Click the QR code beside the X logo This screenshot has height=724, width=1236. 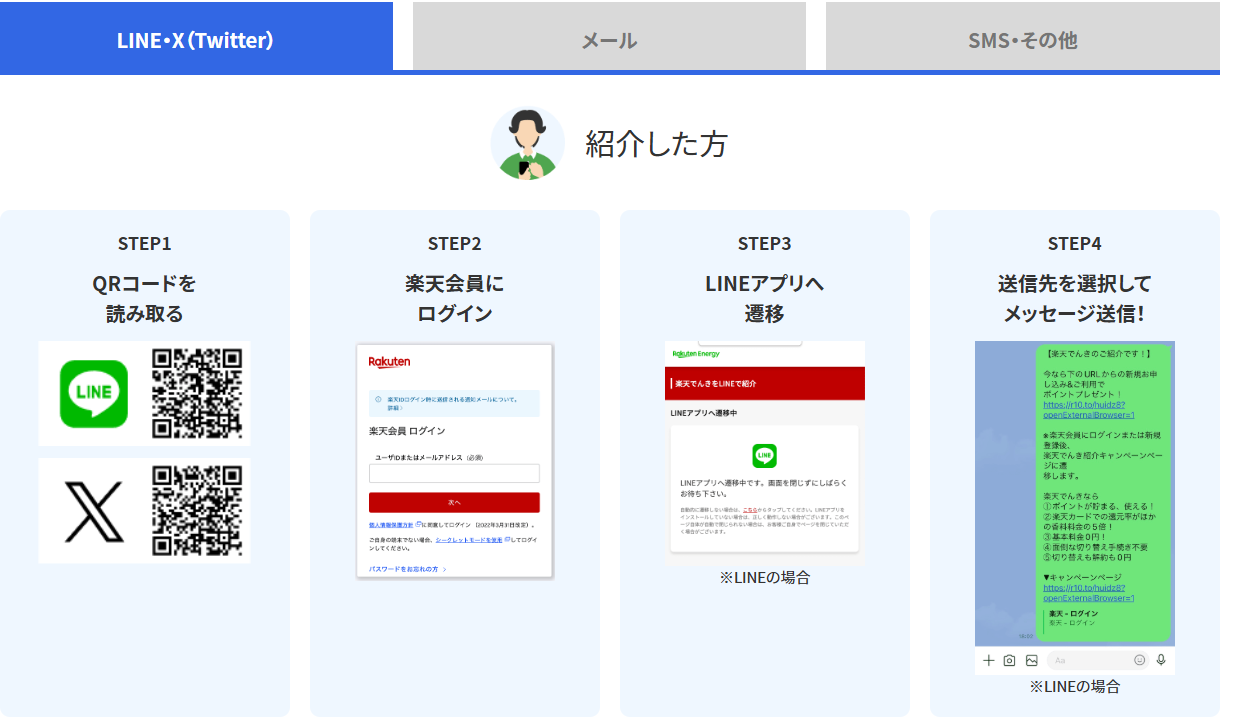[197, 511]
